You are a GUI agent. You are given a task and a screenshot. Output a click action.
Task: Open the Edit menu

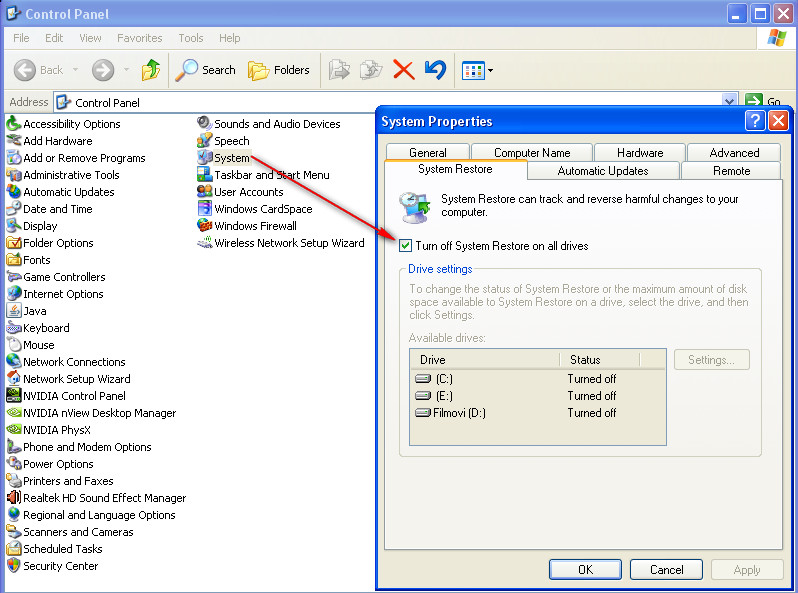coord(54,38)
